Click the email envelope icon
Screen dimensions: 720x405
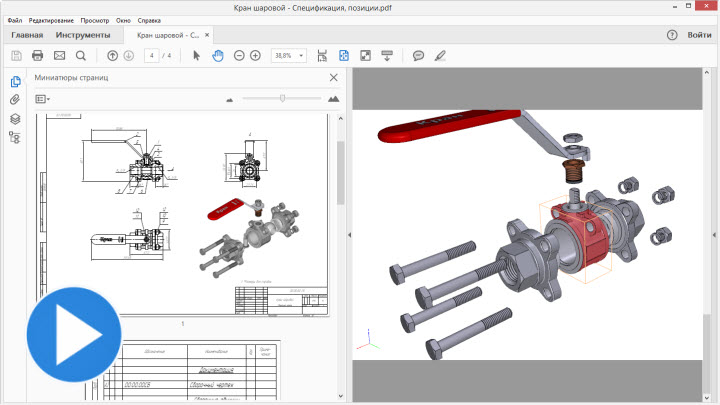click(59, 55)
